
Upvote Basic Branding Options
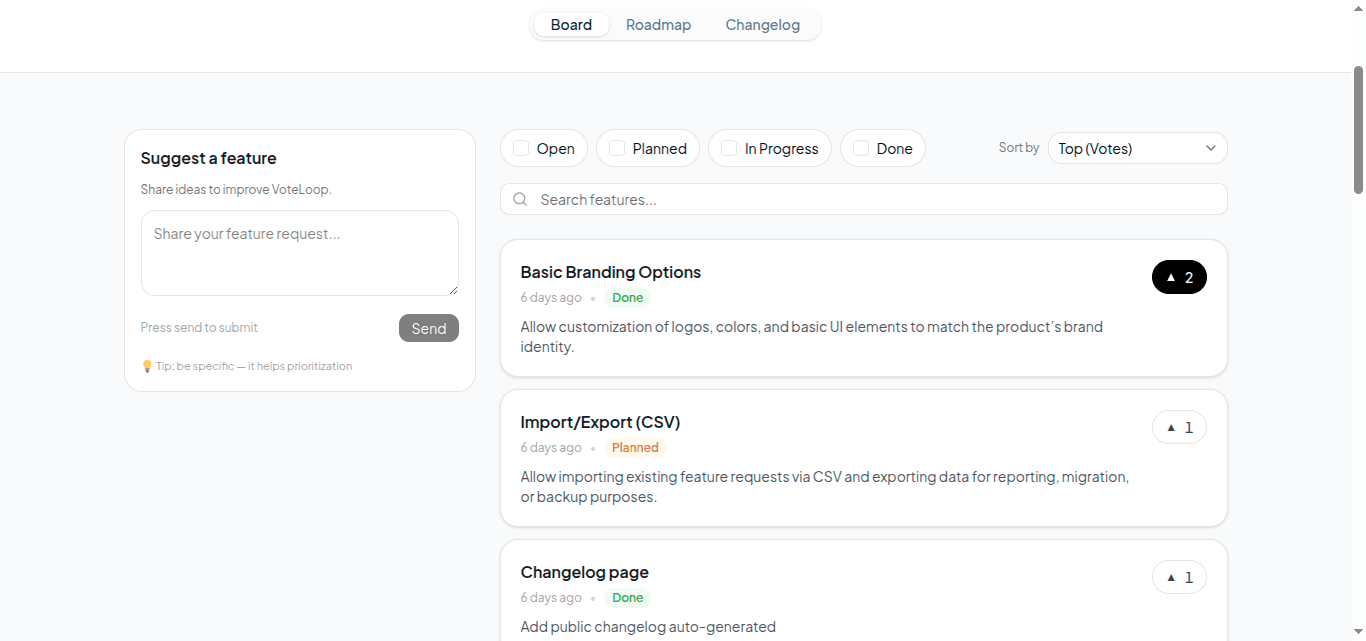[1179, 277]
